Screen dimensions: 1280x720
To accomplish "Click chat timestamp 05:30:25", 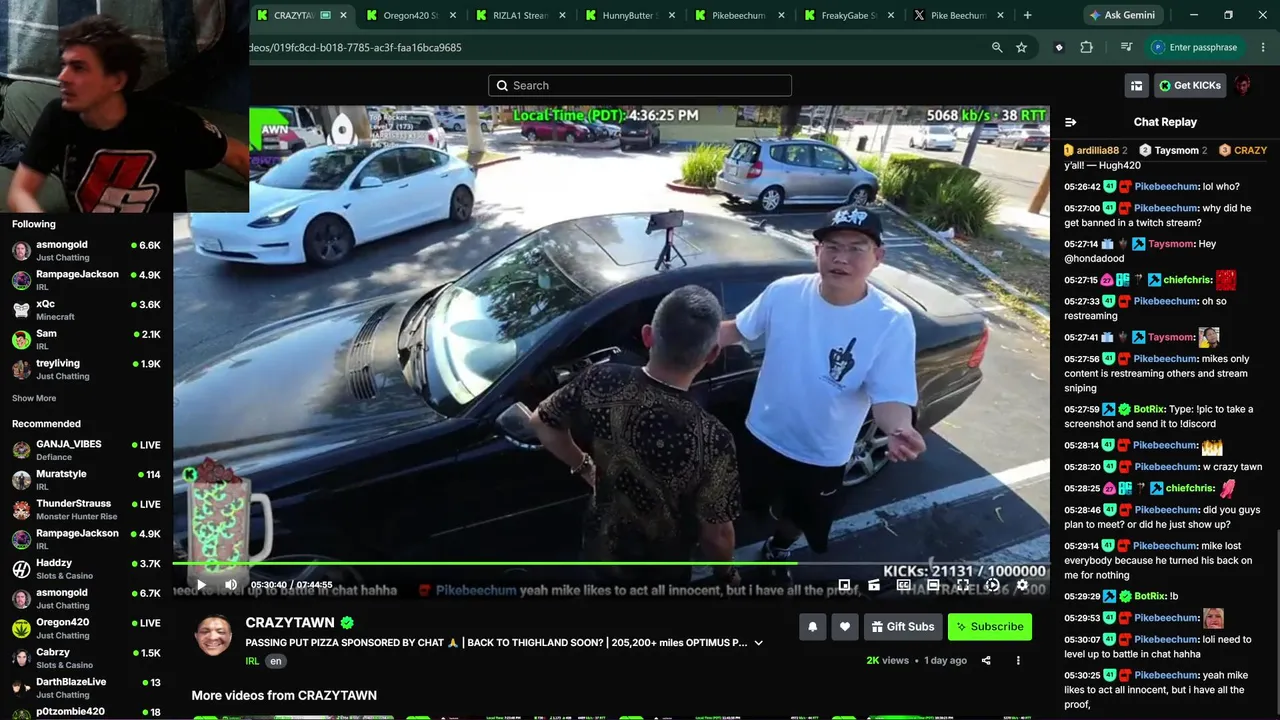I will coord(1082,675).
